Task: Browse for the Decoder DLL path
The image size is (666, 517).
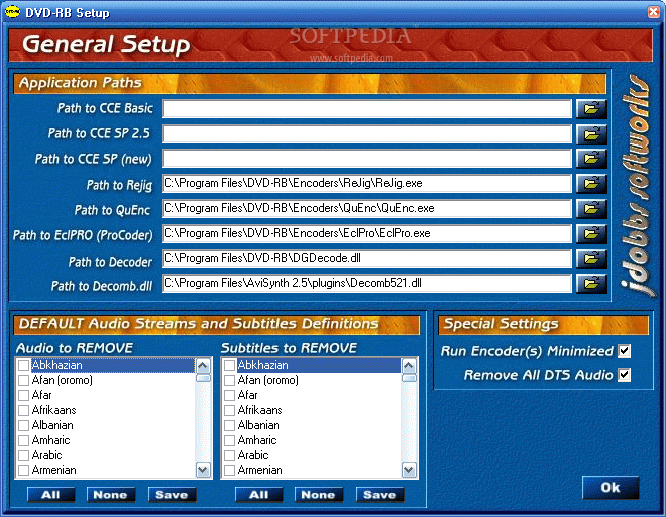Action: pyautogui.click(x=591, y=259)
